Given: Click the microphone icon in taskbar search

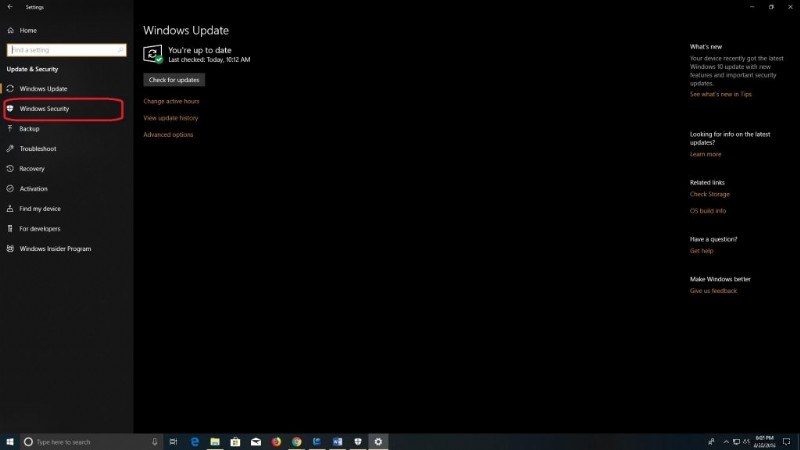Looking at the screenshot, I should point(155,442).
